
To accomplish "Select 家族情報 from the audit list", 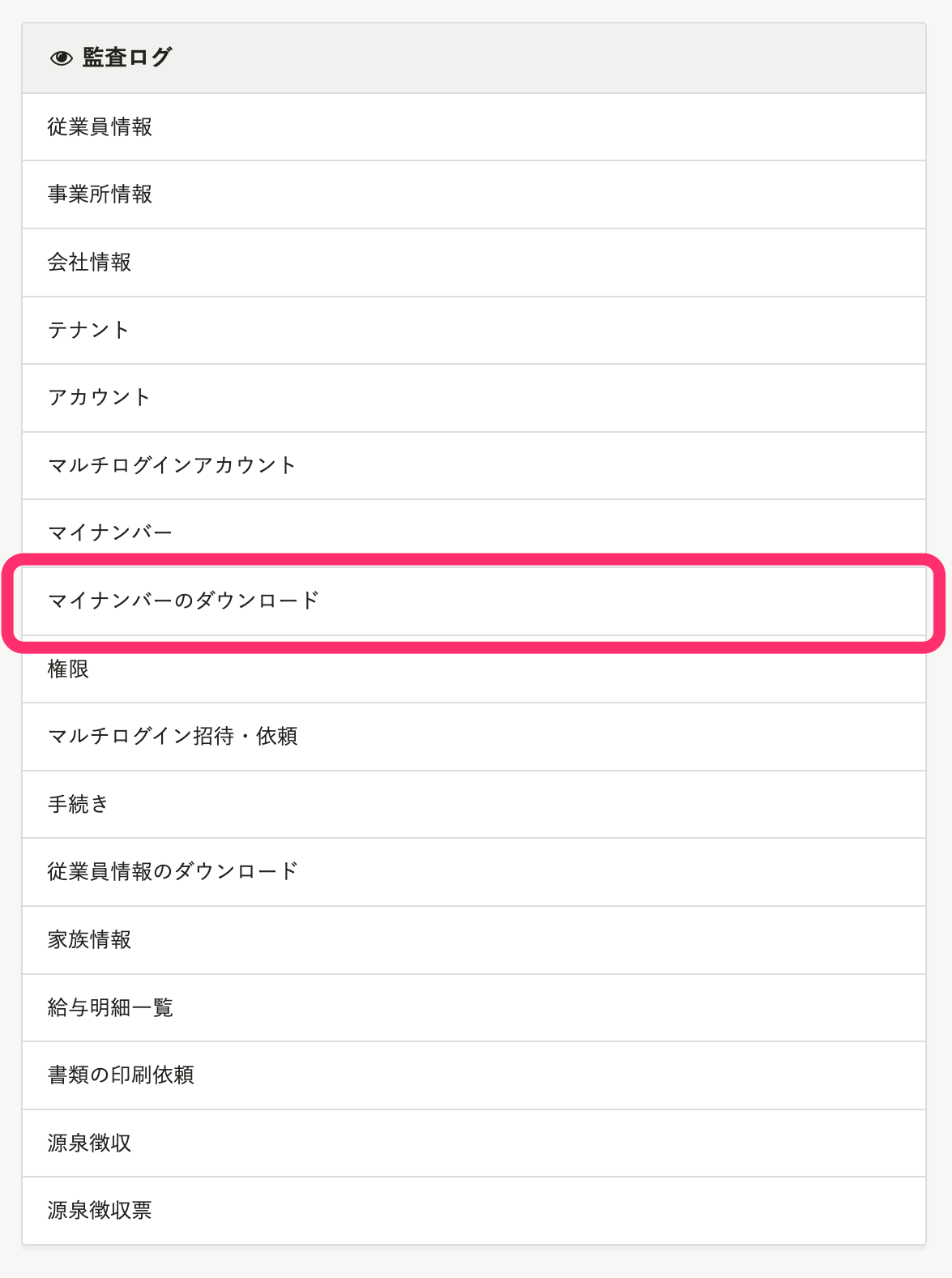I will pos(474,940).
